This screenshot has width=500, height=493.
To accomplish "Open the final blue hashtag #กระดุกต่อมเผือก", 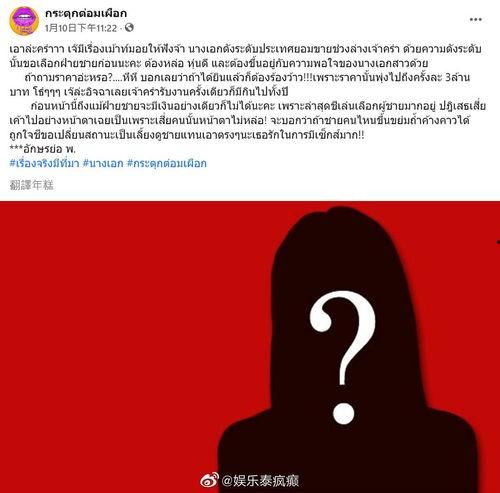I will [x=167, y=163].
